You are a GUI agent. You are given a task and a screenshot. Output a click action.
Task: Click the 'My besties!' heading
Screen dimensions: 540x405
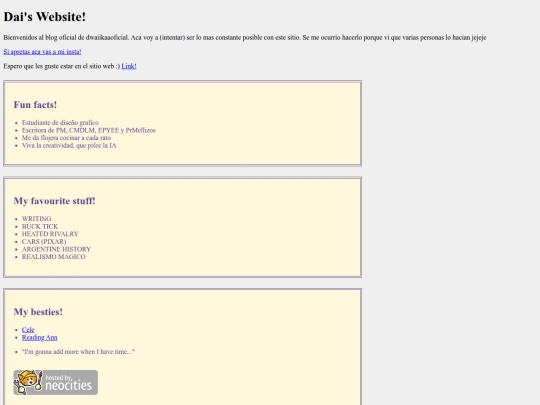point(38,312)
